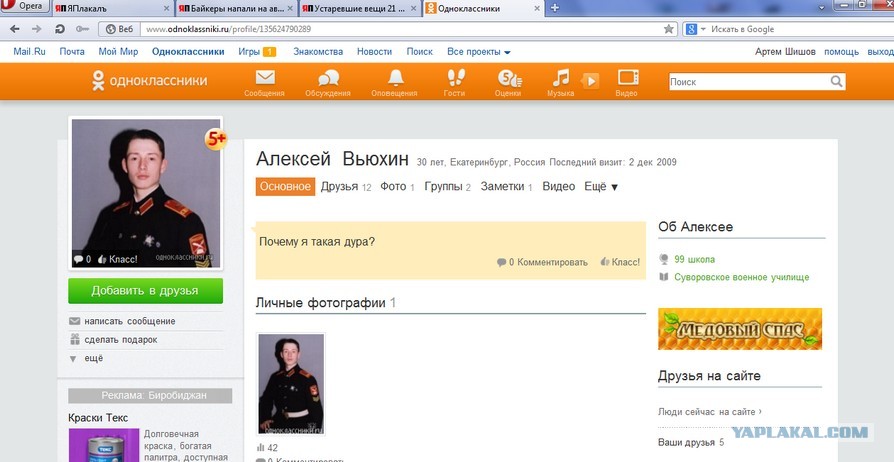Open the Сообщения envelope icon
The height and width of the screenshot is (462, 894).
pyautogui.click(x=265, y=78)
